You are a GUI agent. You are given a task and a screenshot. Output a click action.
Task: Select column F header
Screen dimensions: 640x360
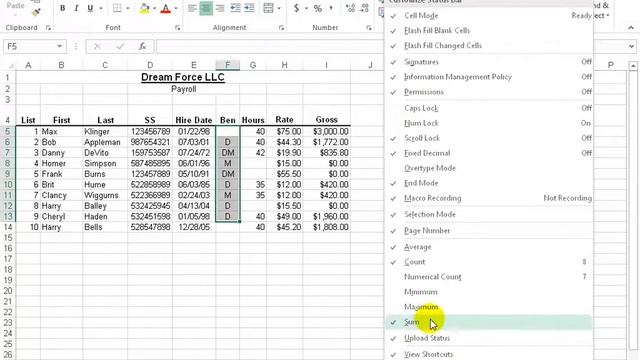point(227,65)
